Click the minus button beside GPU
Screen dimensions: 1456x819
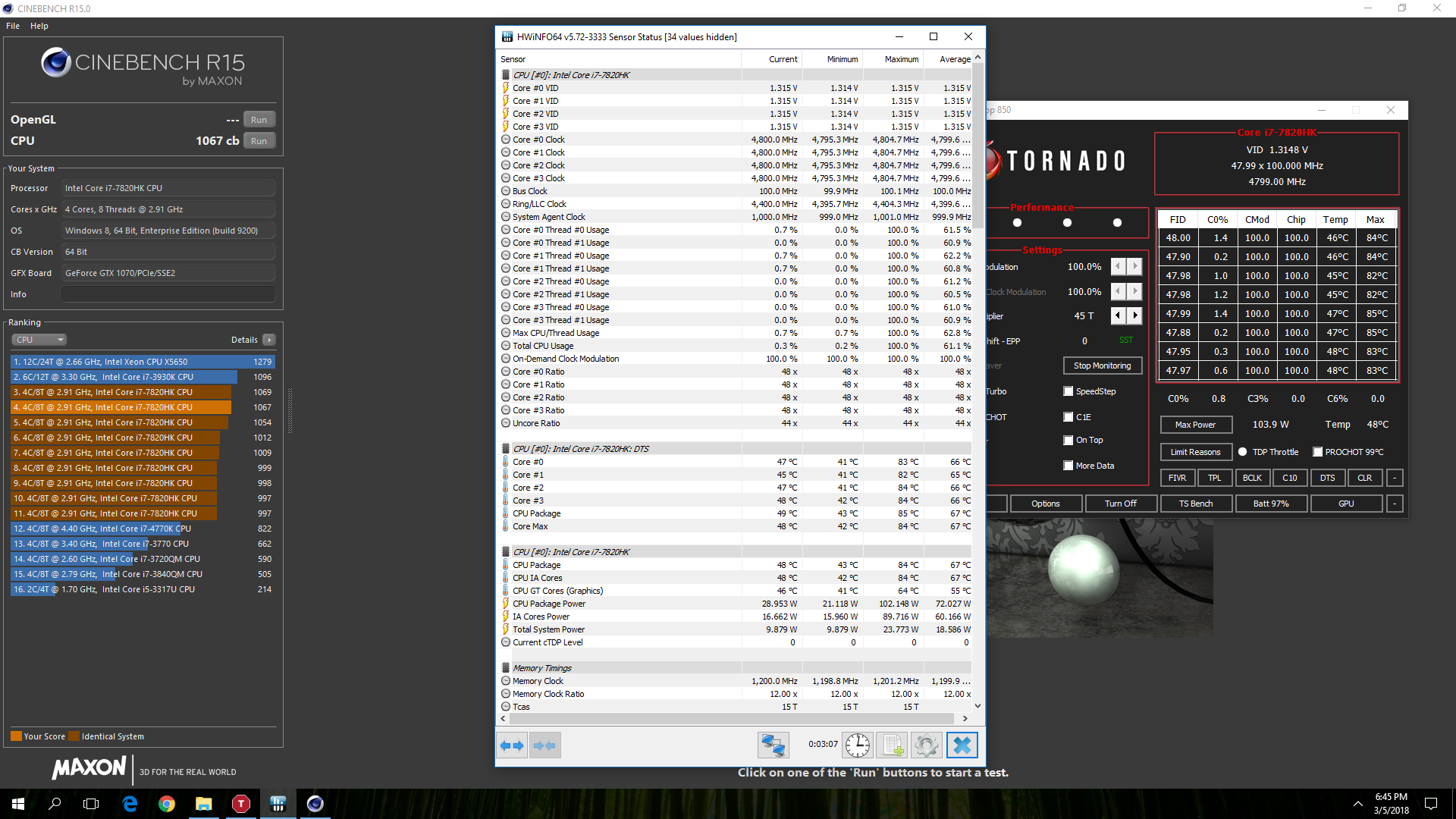click(1395, 504)
